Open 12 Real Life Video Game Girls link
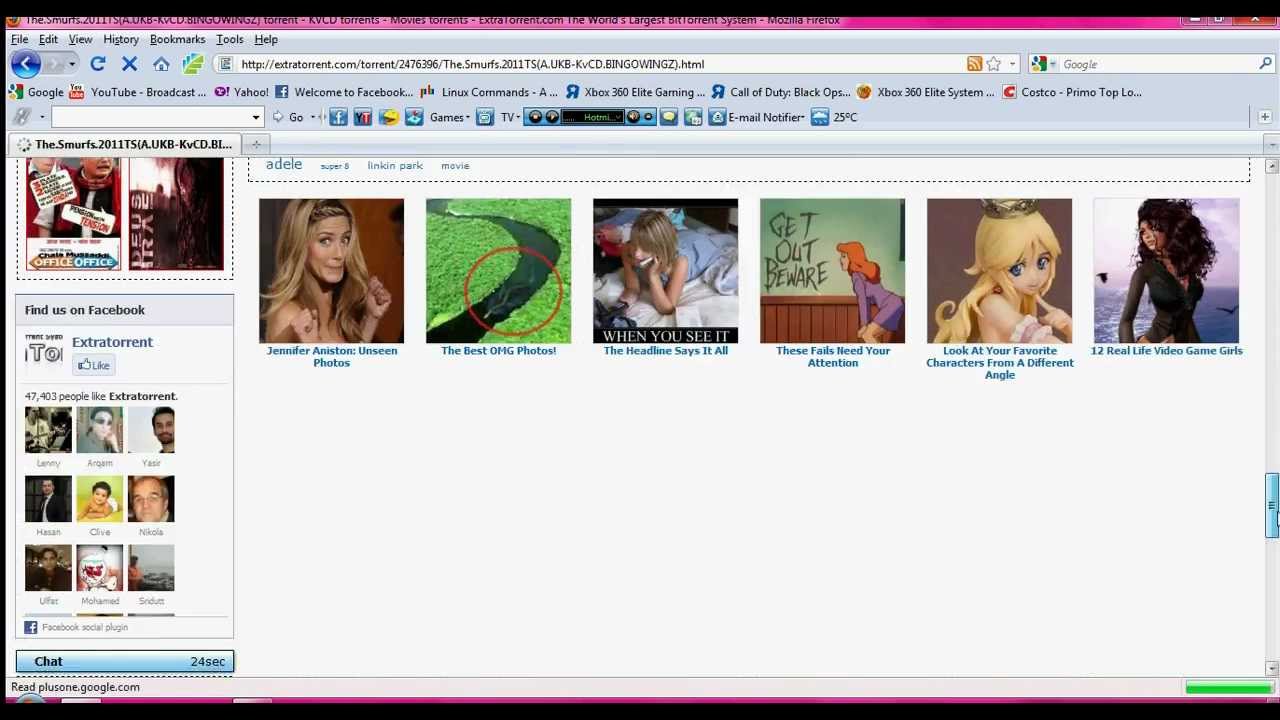This screenshot has height=720, width=1280. [x=1166, y=350]
